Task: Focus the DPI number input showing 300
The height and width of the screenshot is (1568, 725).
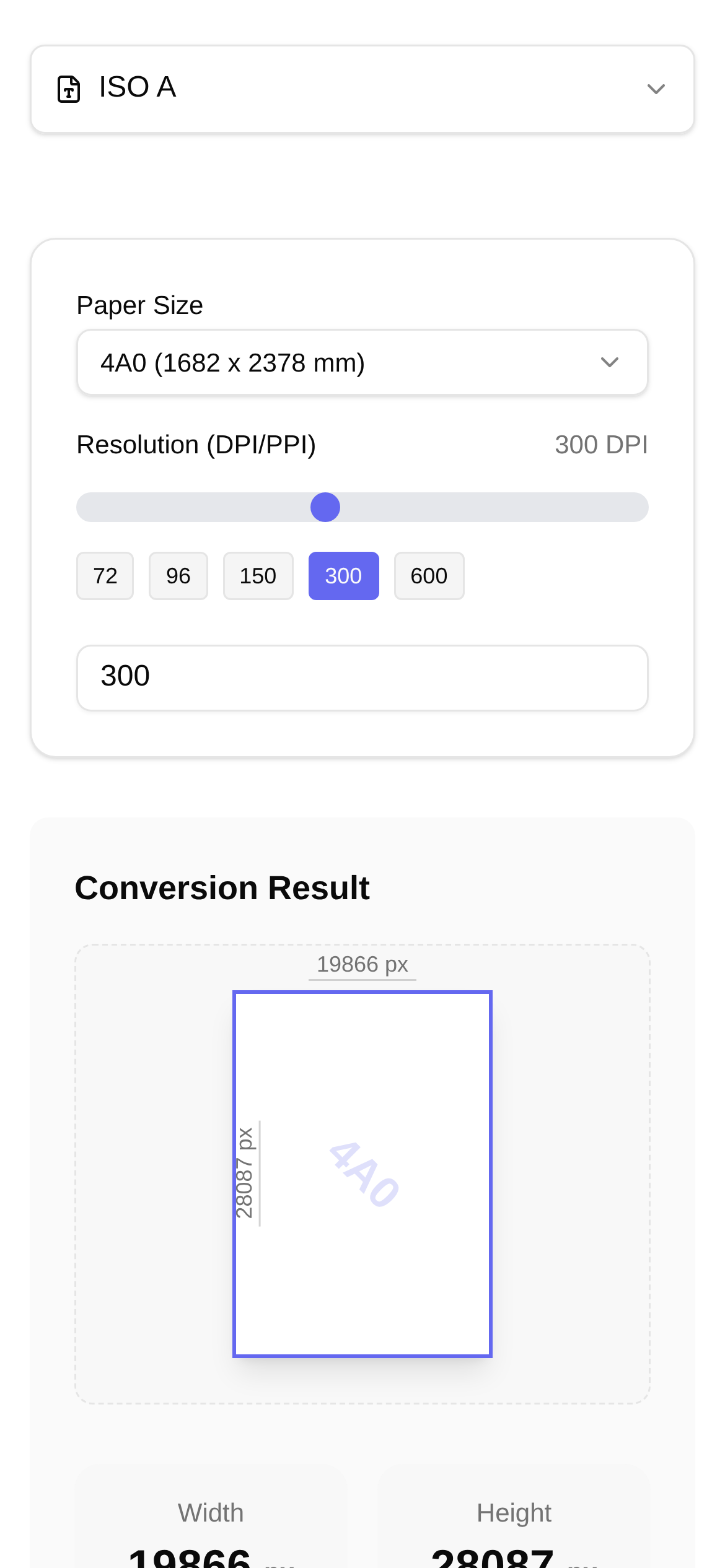Action: [362, 677]
